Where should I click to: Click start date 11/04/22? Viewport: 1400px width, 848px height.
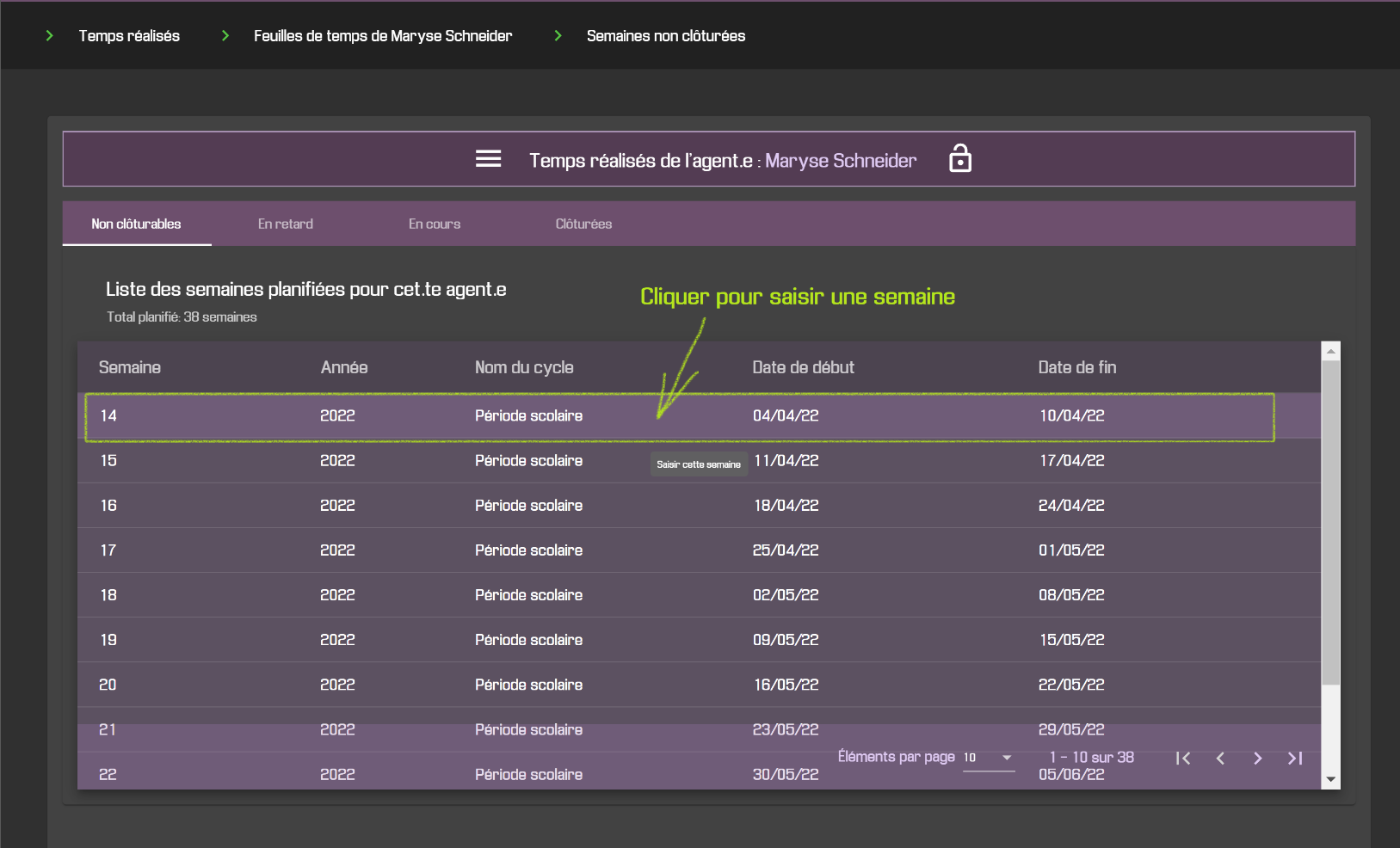click(x=786, y=460)
